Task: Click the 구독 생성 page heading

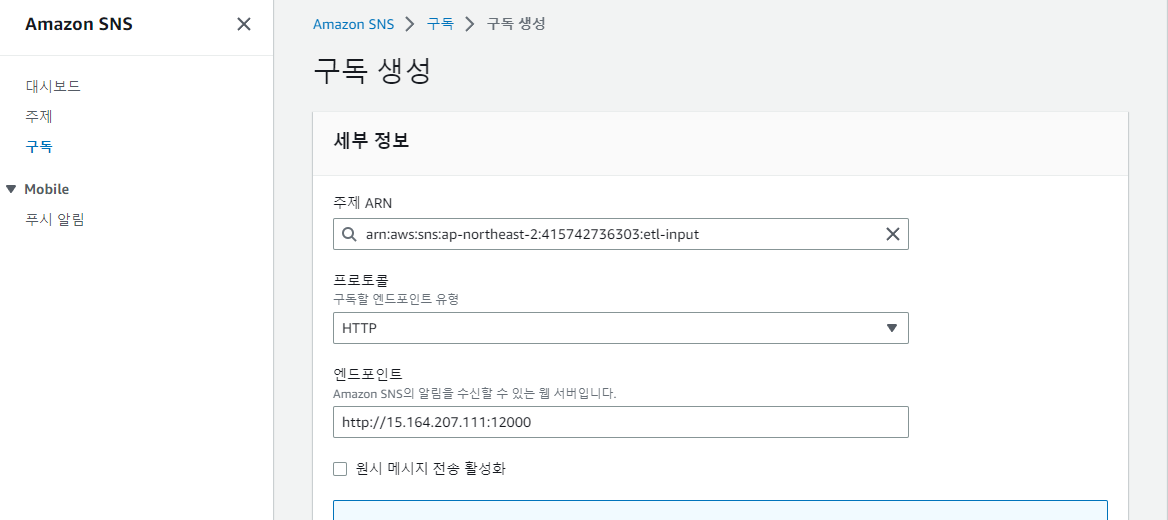Action: pyautogui.click(x=372, y=71)
